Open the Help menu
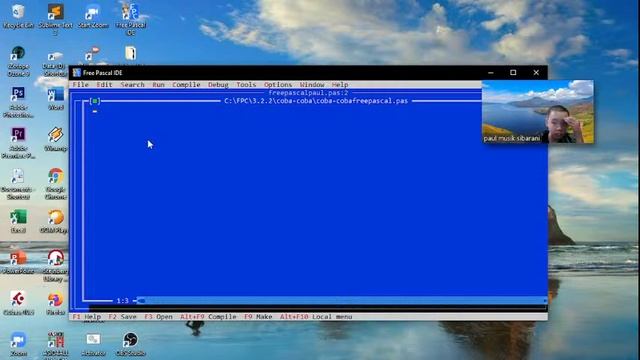 click(x=340, y=84)
